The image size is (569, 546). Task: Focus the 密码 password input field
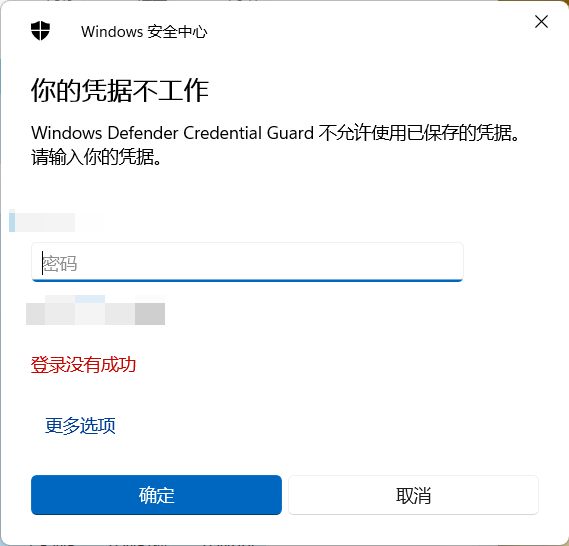[247, 262]
